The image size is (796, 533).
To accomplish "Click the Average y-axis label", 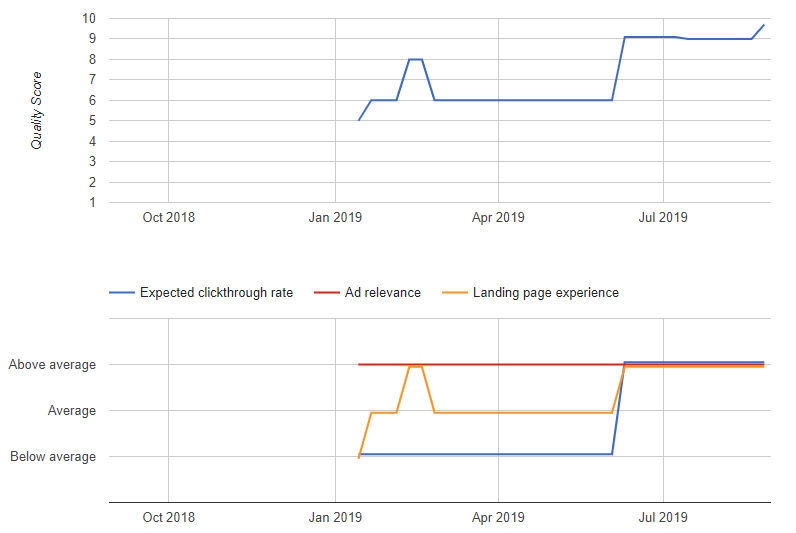I will pos(72,411).
